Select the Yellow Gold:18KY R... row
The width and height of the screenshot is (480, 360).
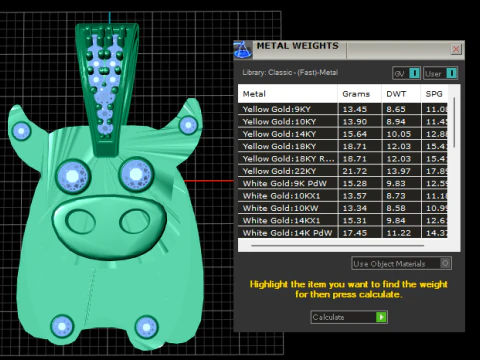click(343, 158)
